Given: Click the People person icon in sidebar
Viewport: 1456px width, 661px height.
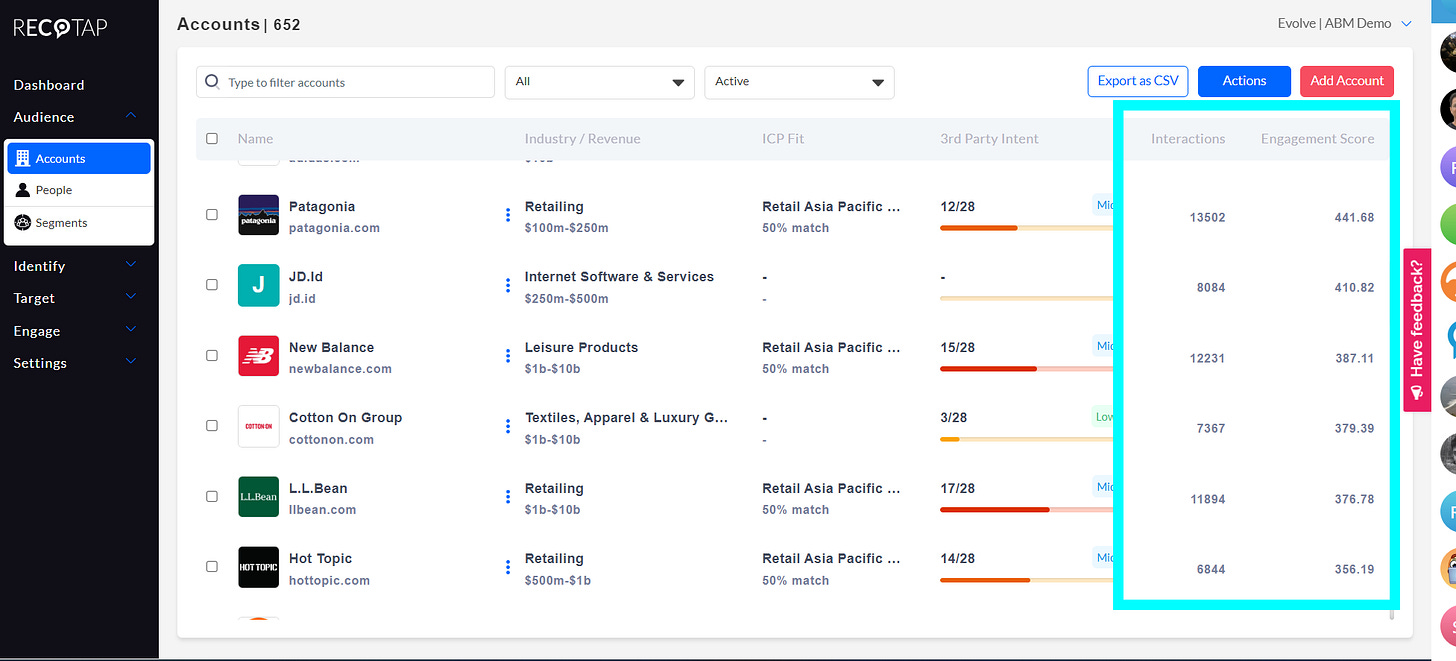Looking at the screenshot, I should [24, 190].
